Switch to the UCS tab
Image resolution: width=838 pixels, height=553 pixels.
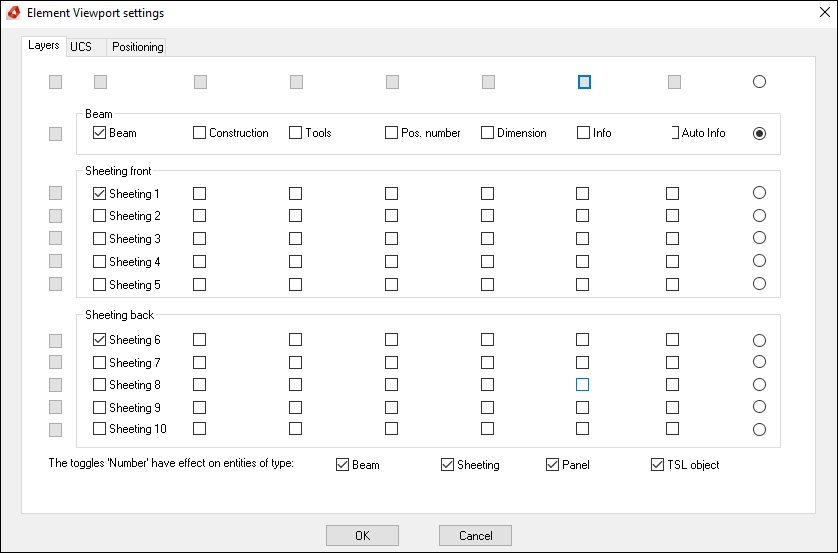tap(86, 47)
